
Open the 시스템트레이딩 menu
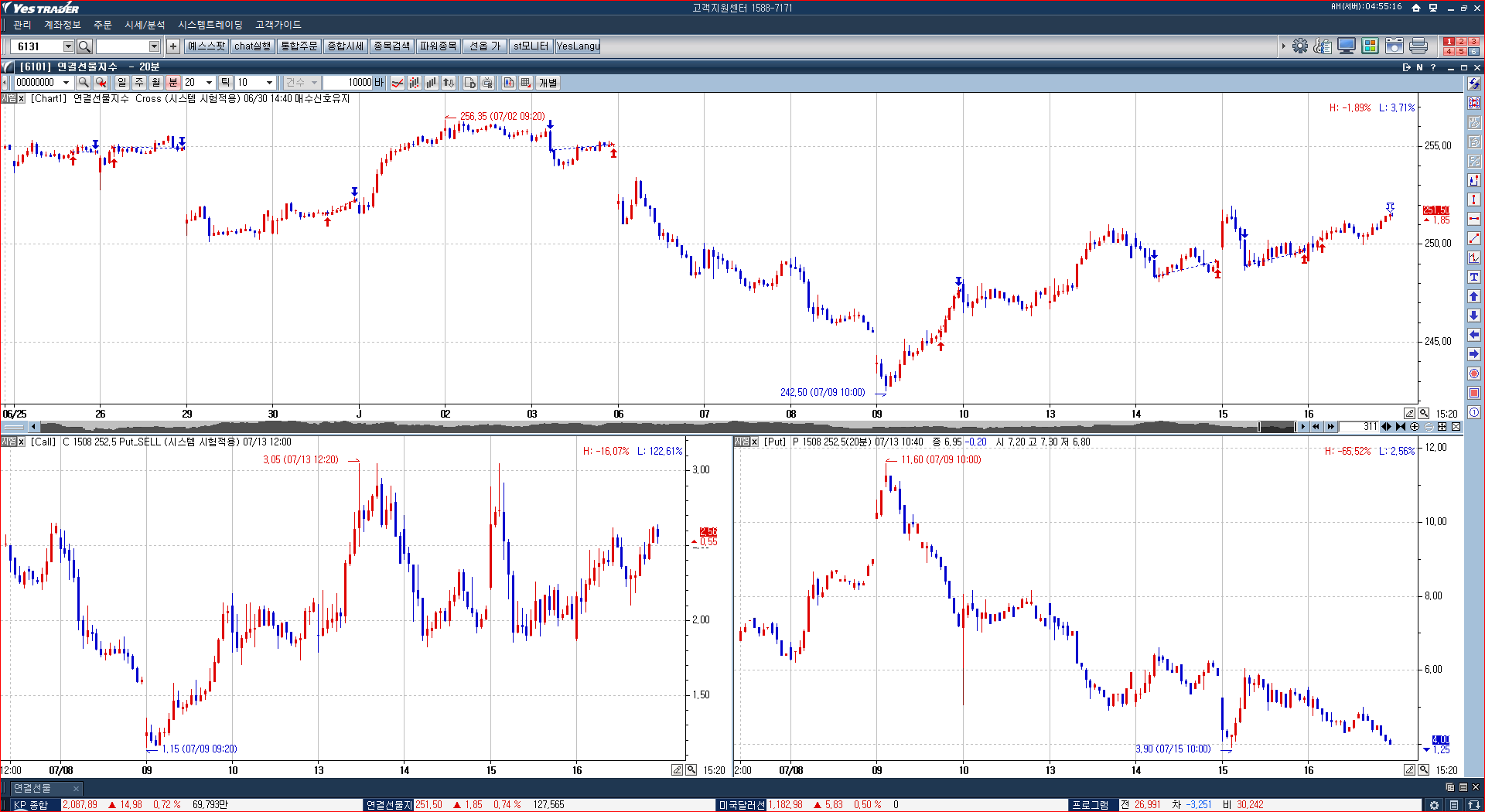[x=210, y=25]
